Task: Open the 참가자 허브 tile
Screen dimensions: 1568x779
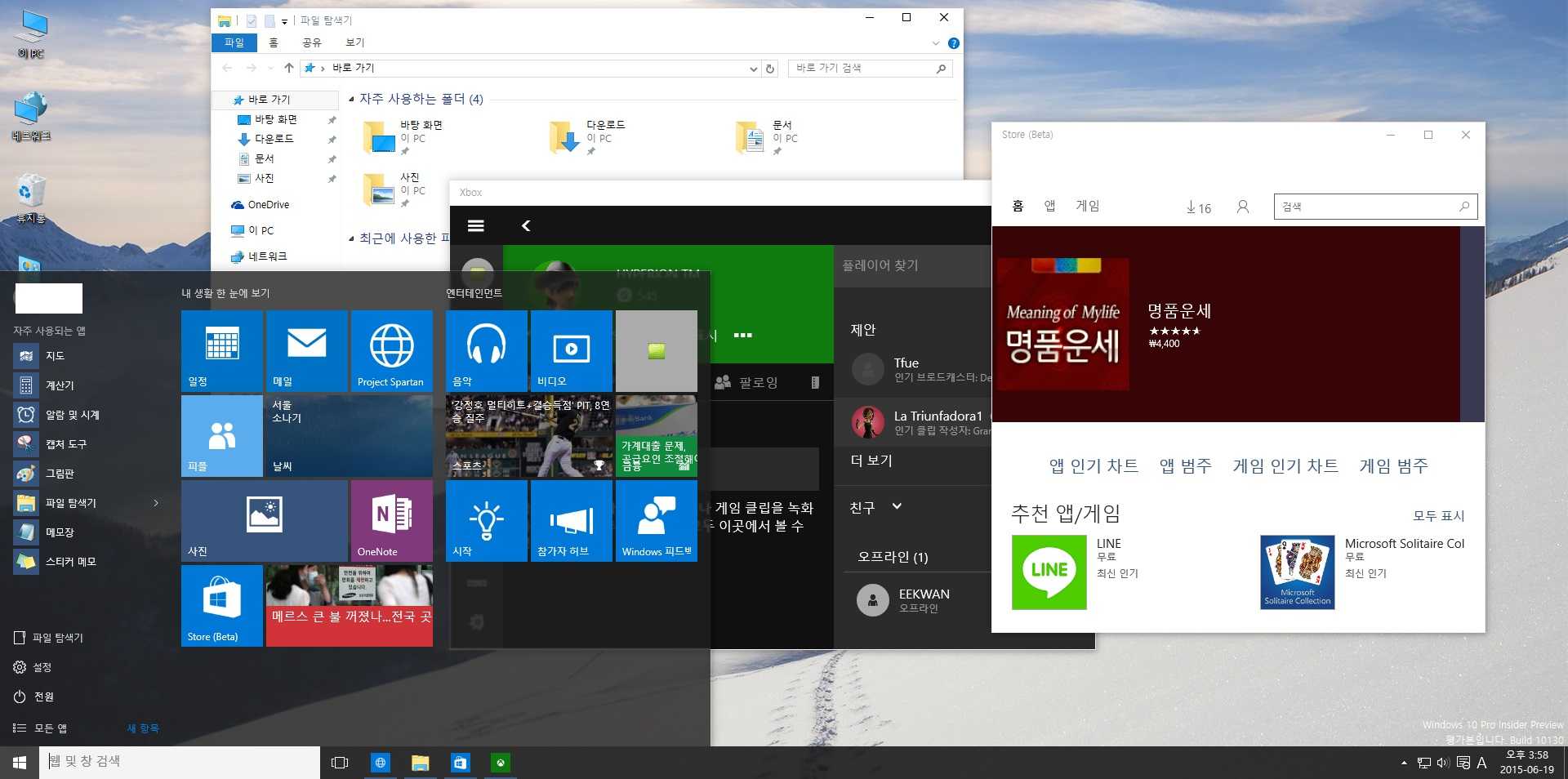Action: (x=572, y=521)
